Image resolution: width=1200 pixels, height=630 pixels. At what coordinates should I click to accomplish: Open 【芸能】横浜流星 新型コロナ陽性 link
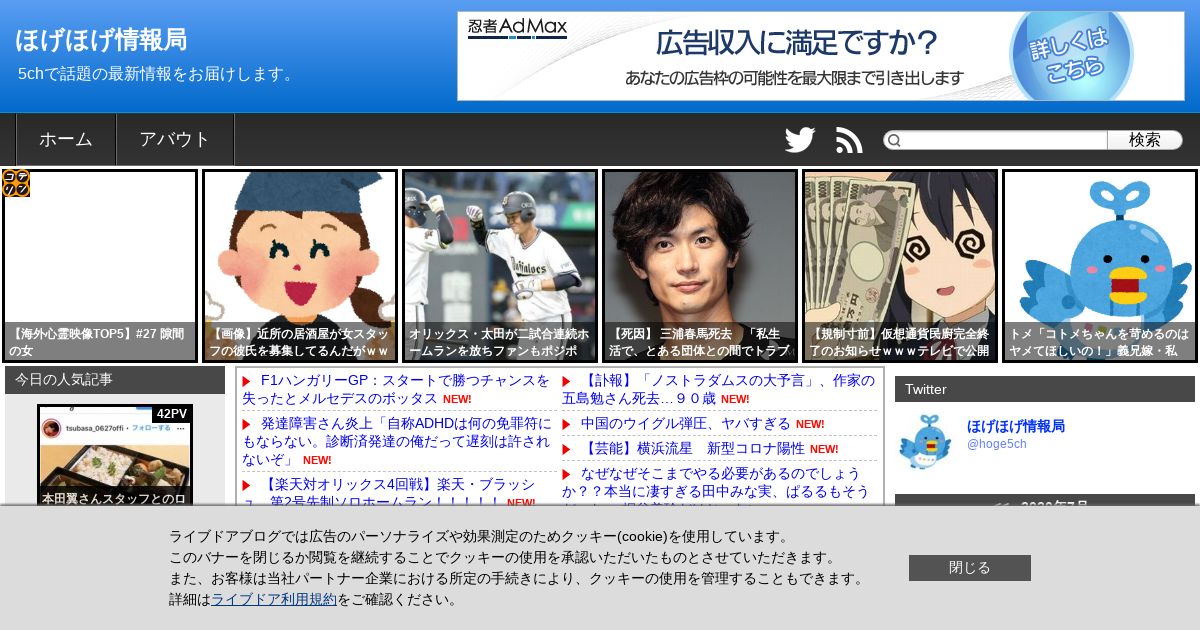click(692, 448)
